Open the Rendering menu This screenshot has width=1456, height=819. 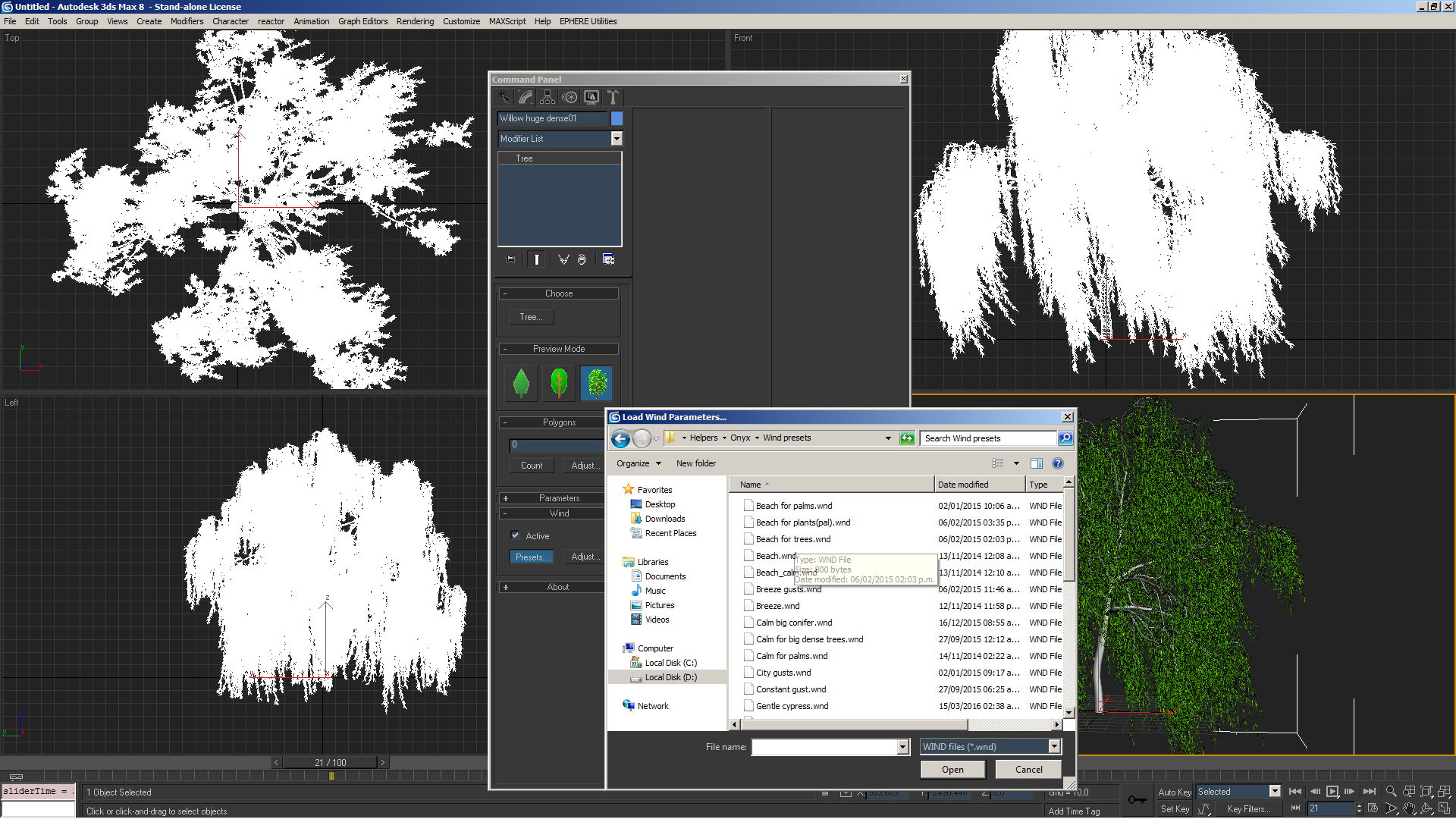coord(415,21)
